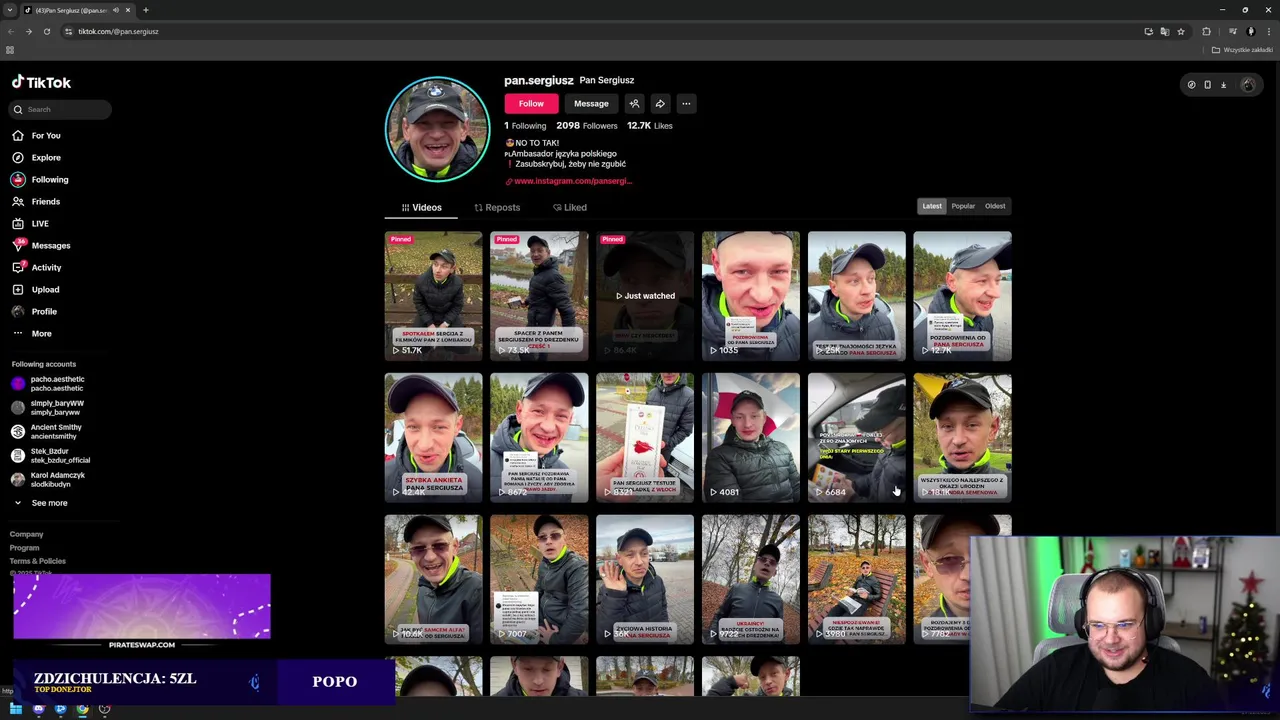Click the browser back arrow
Viewport: 1280px width, 720px height.
pyautogui.click(x=11, y=31)
